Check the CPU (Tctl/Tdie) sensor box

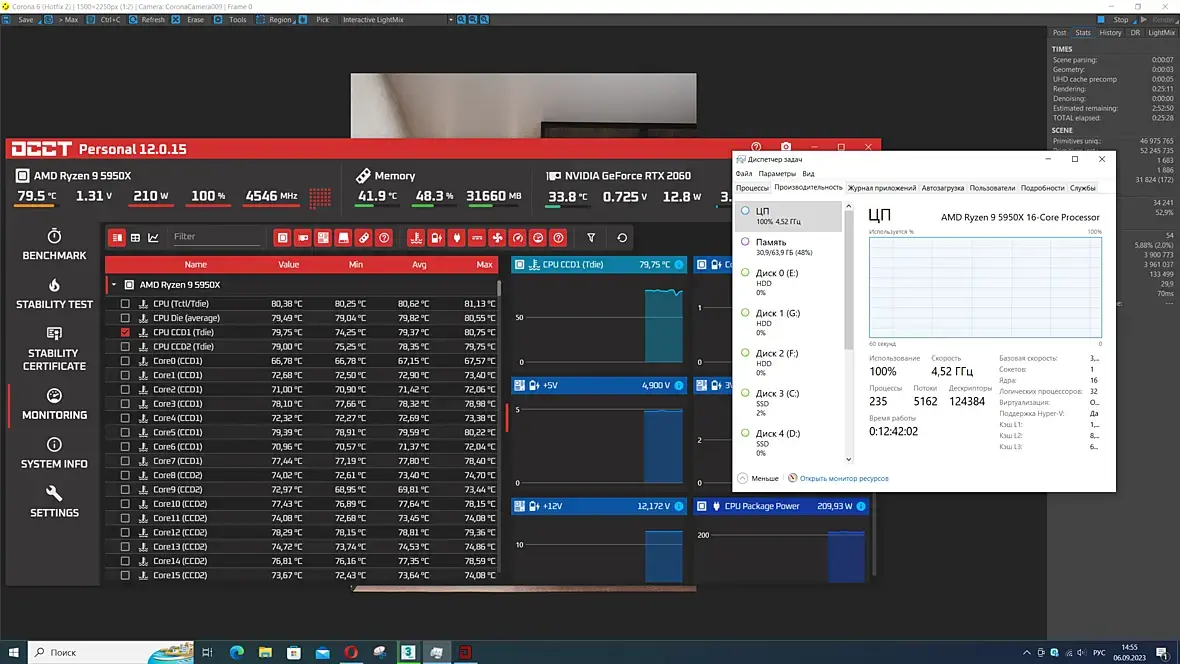(x=125, y=303)
